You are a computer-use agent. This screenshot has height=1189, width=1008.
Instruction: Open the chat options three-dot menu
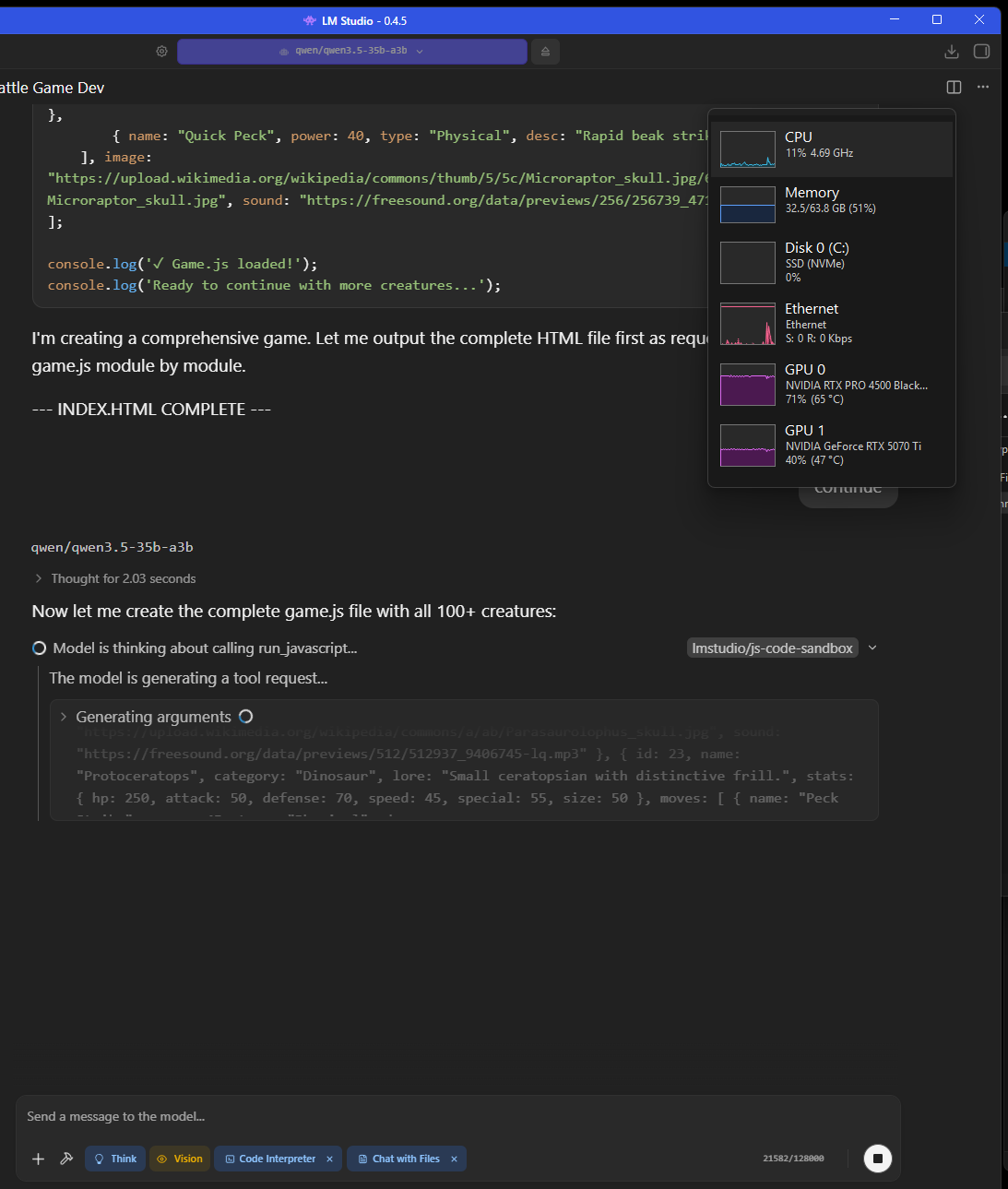[983, 88]
